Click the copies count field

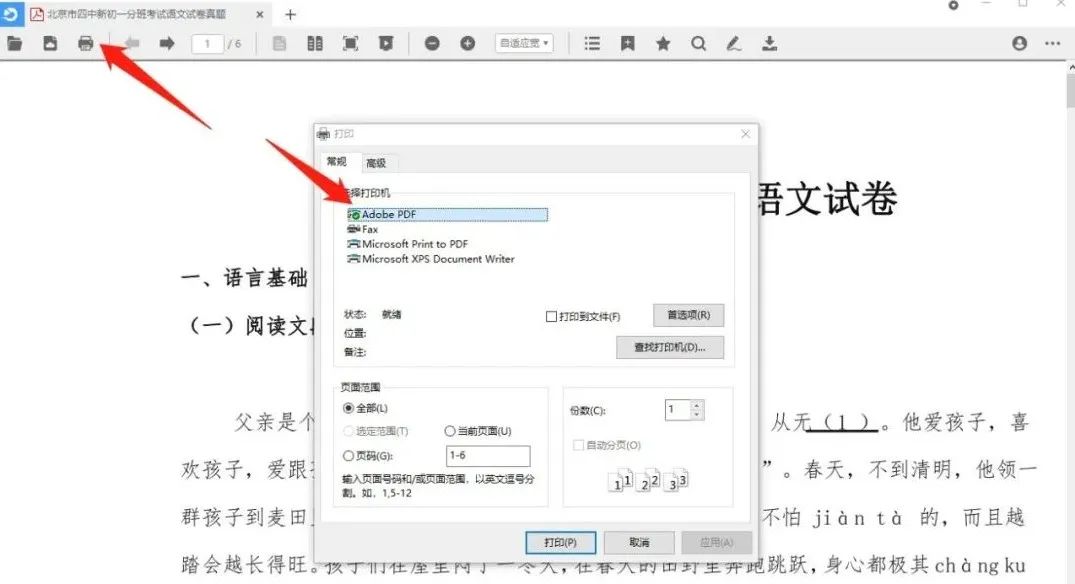click(678, 410)
